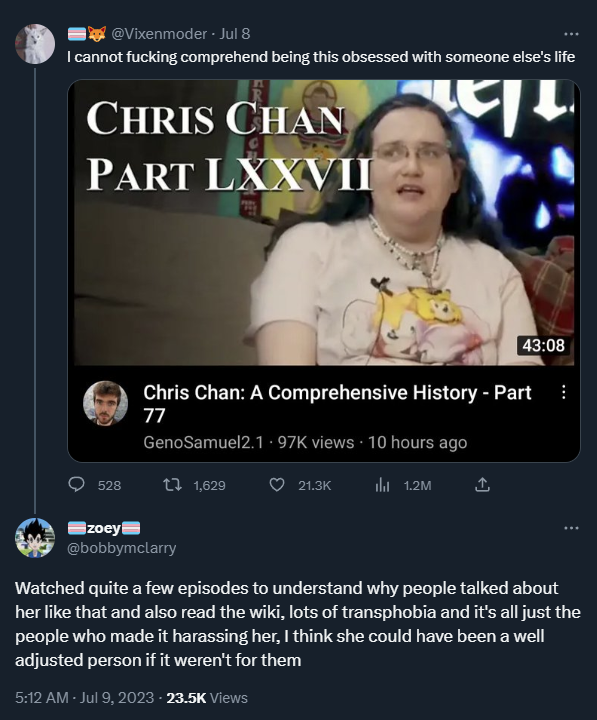Click the retweet arrows icon
The width and height of the screenshot is (597, 720).
coord(172,485)
